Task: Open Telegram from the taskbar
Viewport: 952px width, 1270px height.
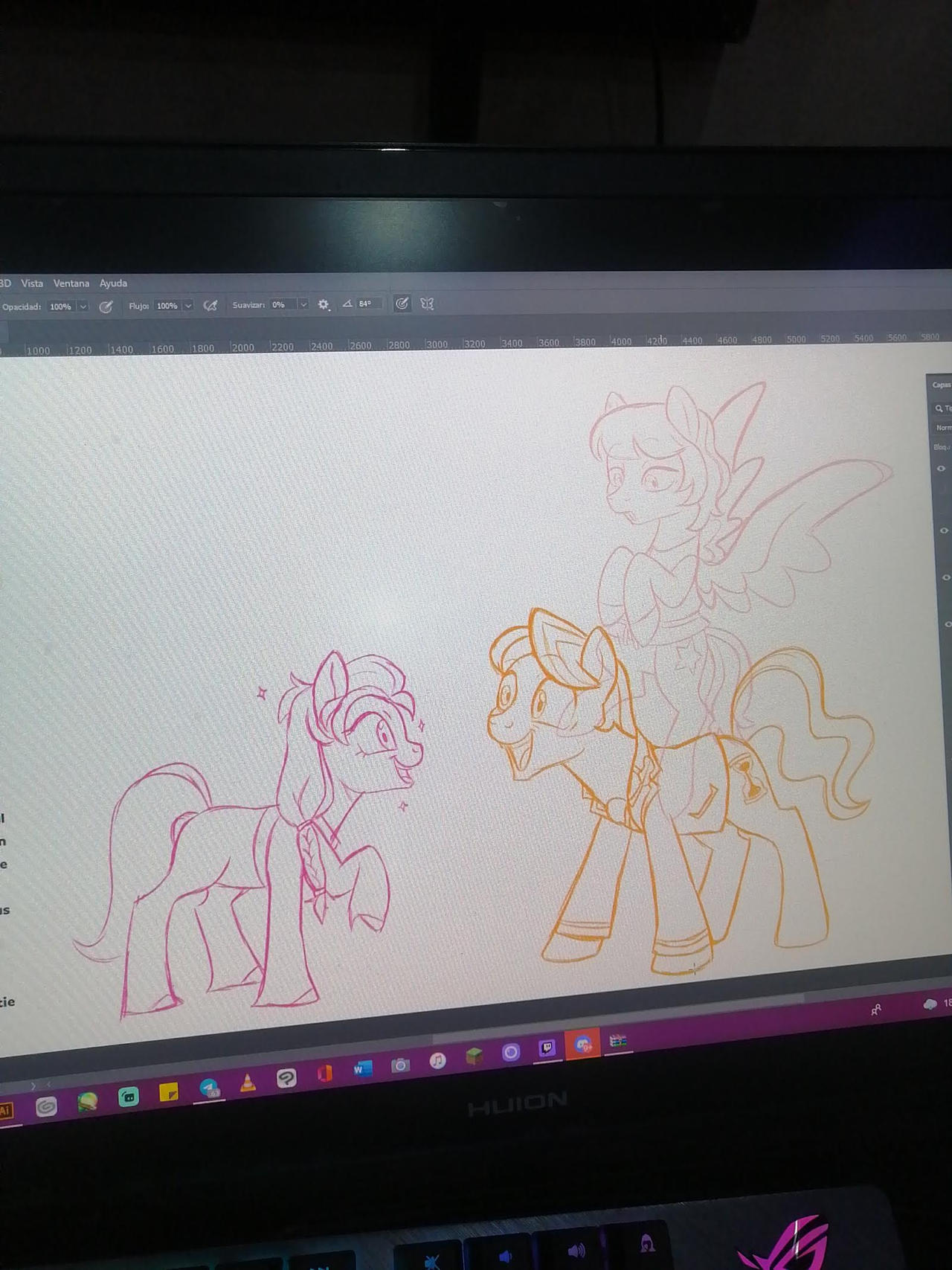Action: [x=209, y=1088]
